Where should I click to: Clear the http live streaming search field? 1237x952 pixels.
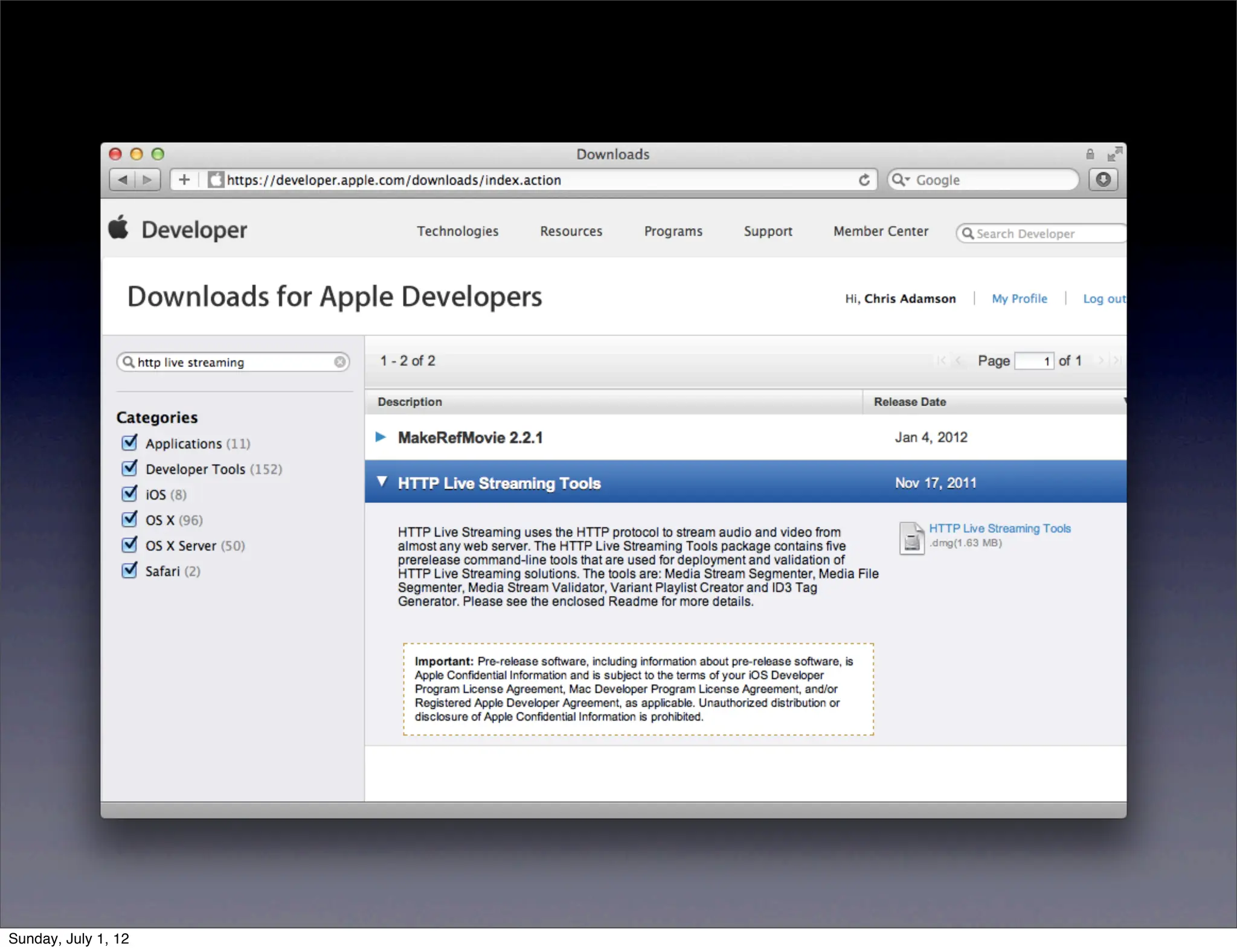tap(340, 362)
